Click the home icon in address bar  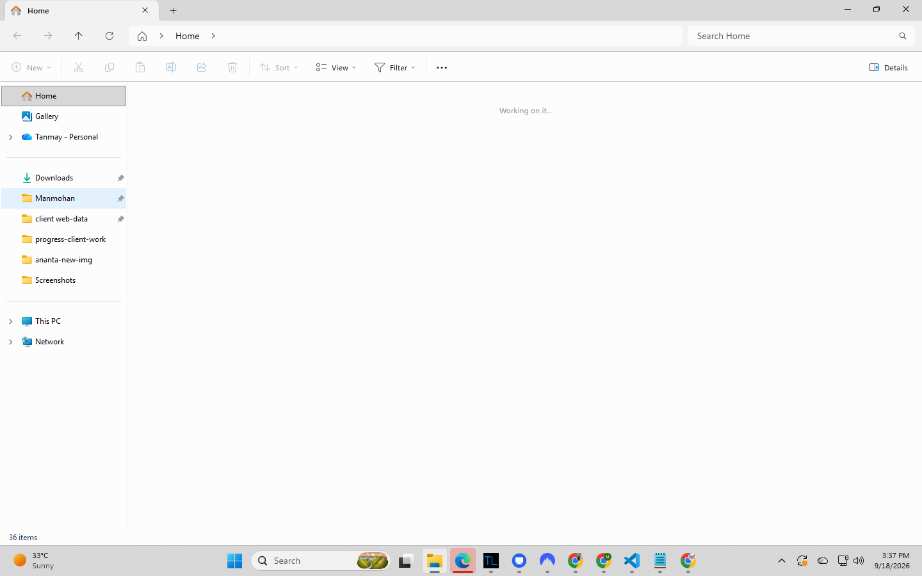142,36
